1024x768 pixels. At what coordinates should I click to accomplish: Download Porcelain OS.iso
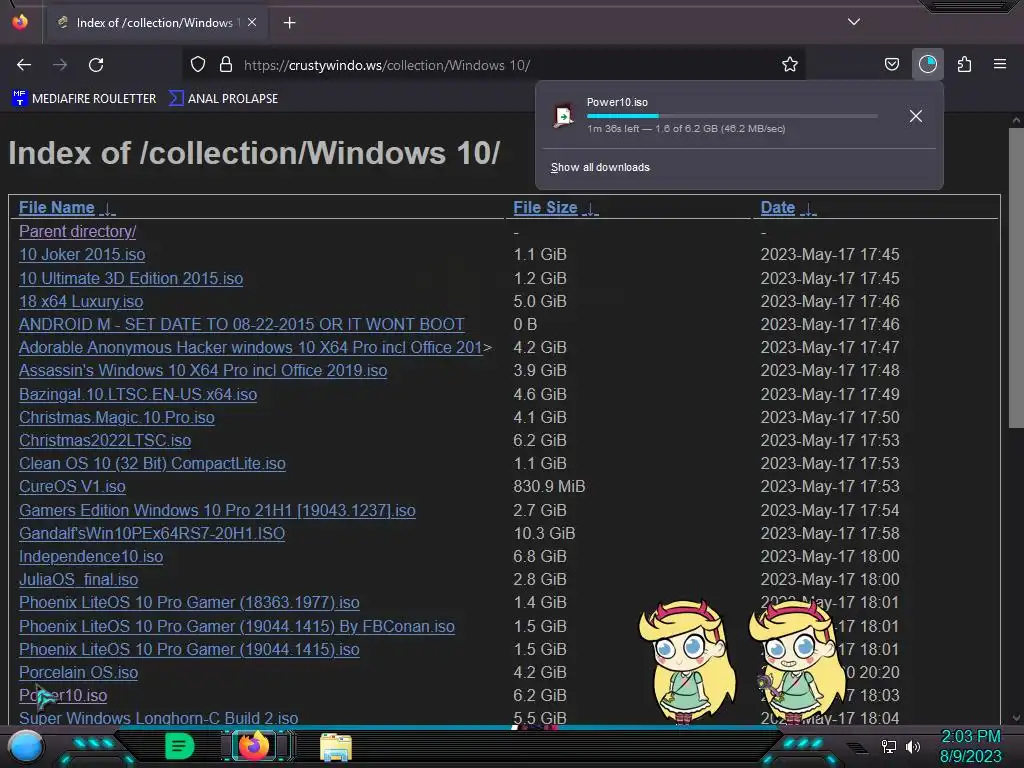coord(78,672)
